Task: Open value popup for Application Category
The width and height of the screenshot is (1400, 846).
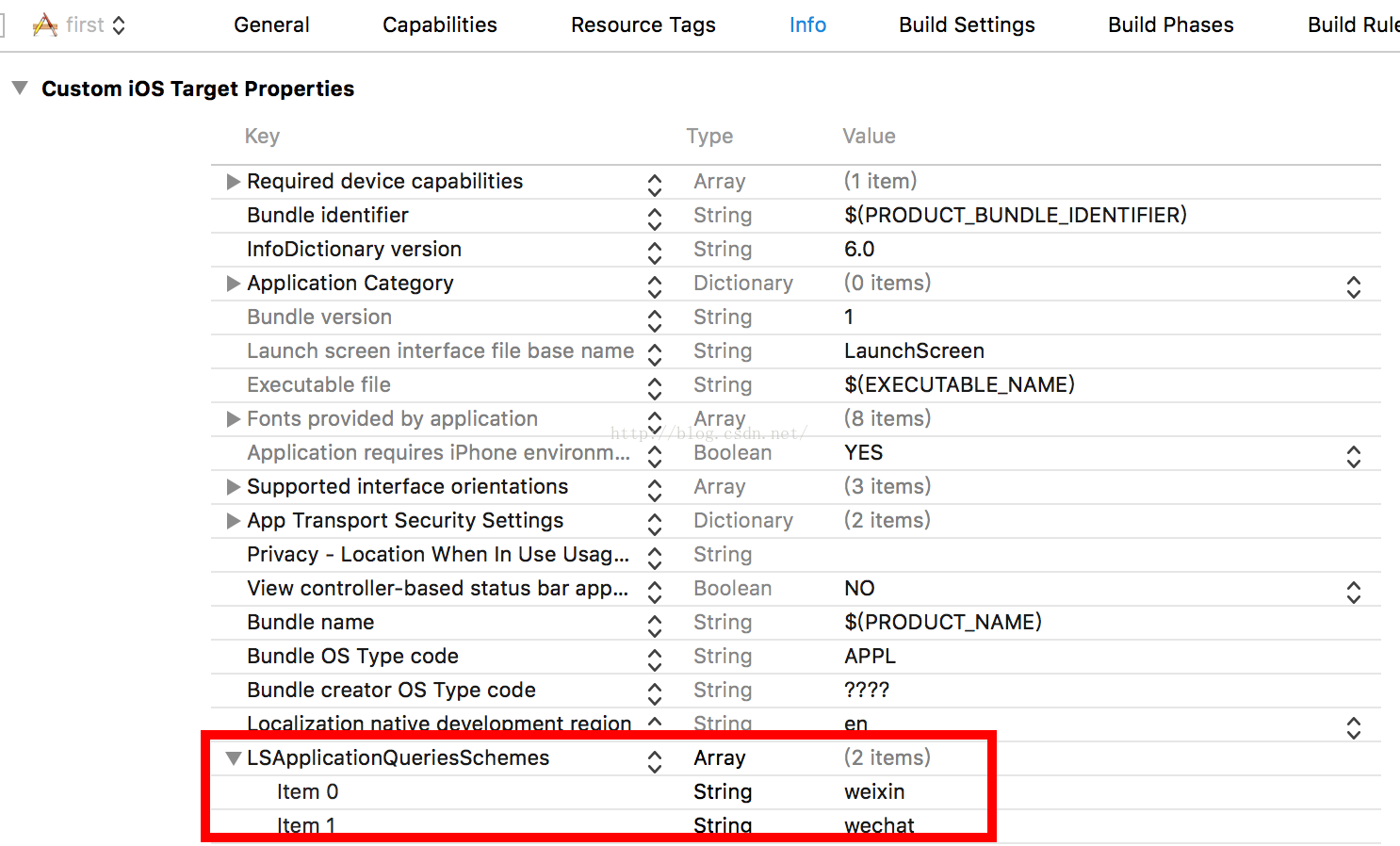Action: click(x=1354, y=286)
